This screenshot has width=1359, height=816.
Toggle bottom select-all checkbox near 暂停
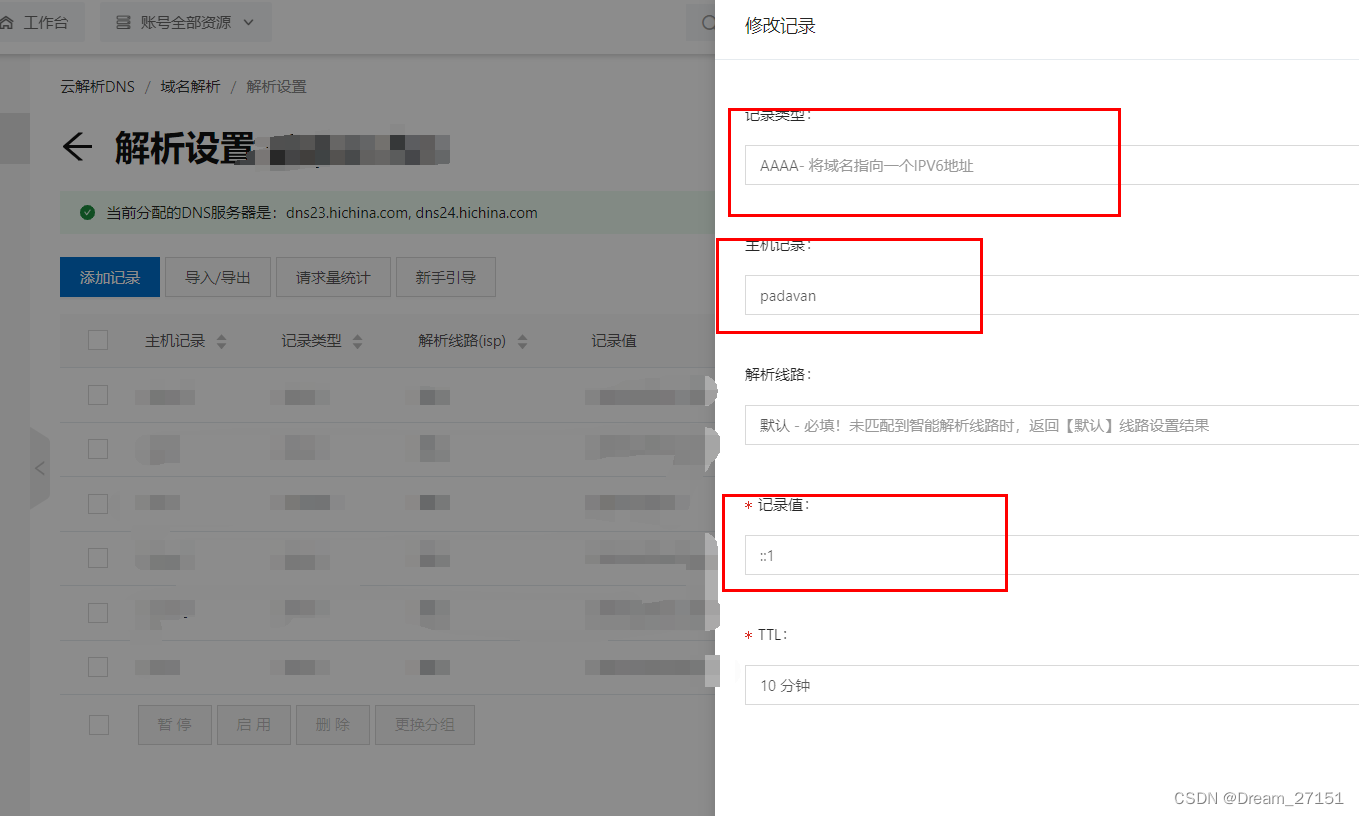coord(98,724)
